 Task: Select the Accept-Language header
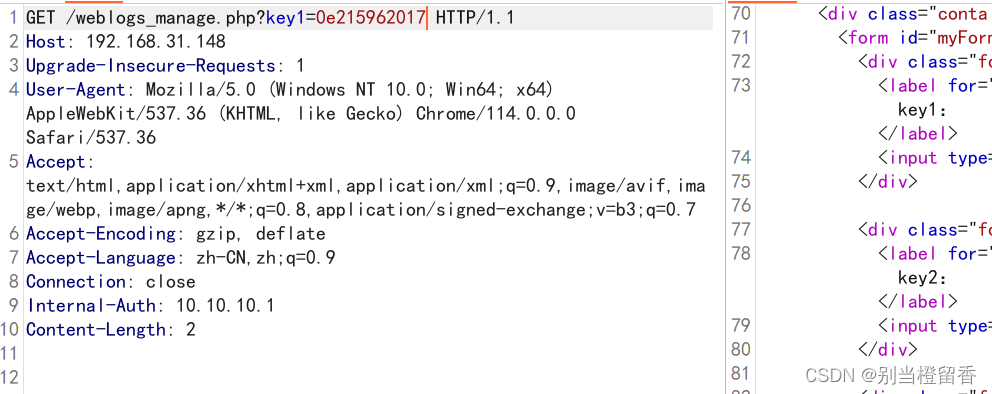pos(180,258)
